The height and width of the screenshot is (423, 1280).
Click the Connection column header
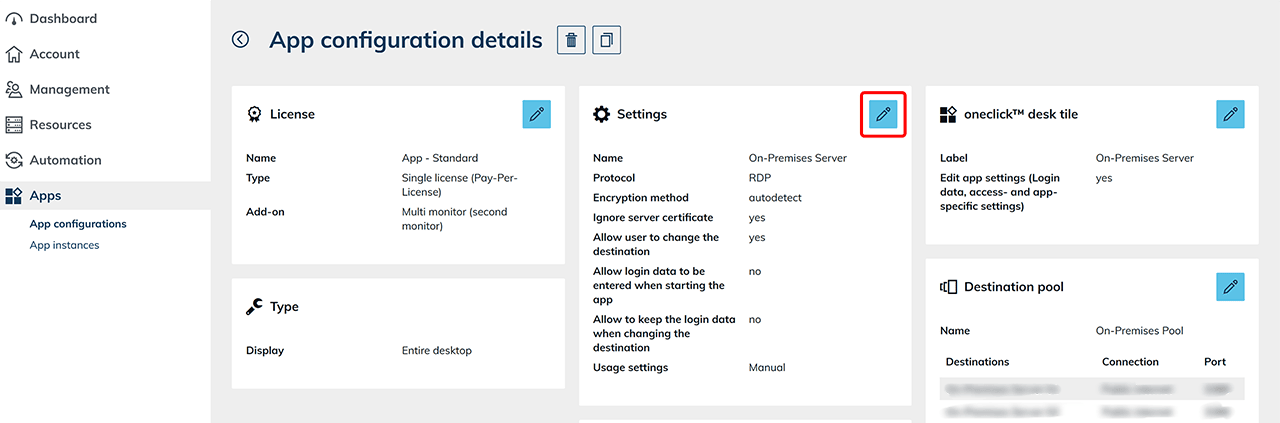pyautogui.click(x=1130, y=362)
